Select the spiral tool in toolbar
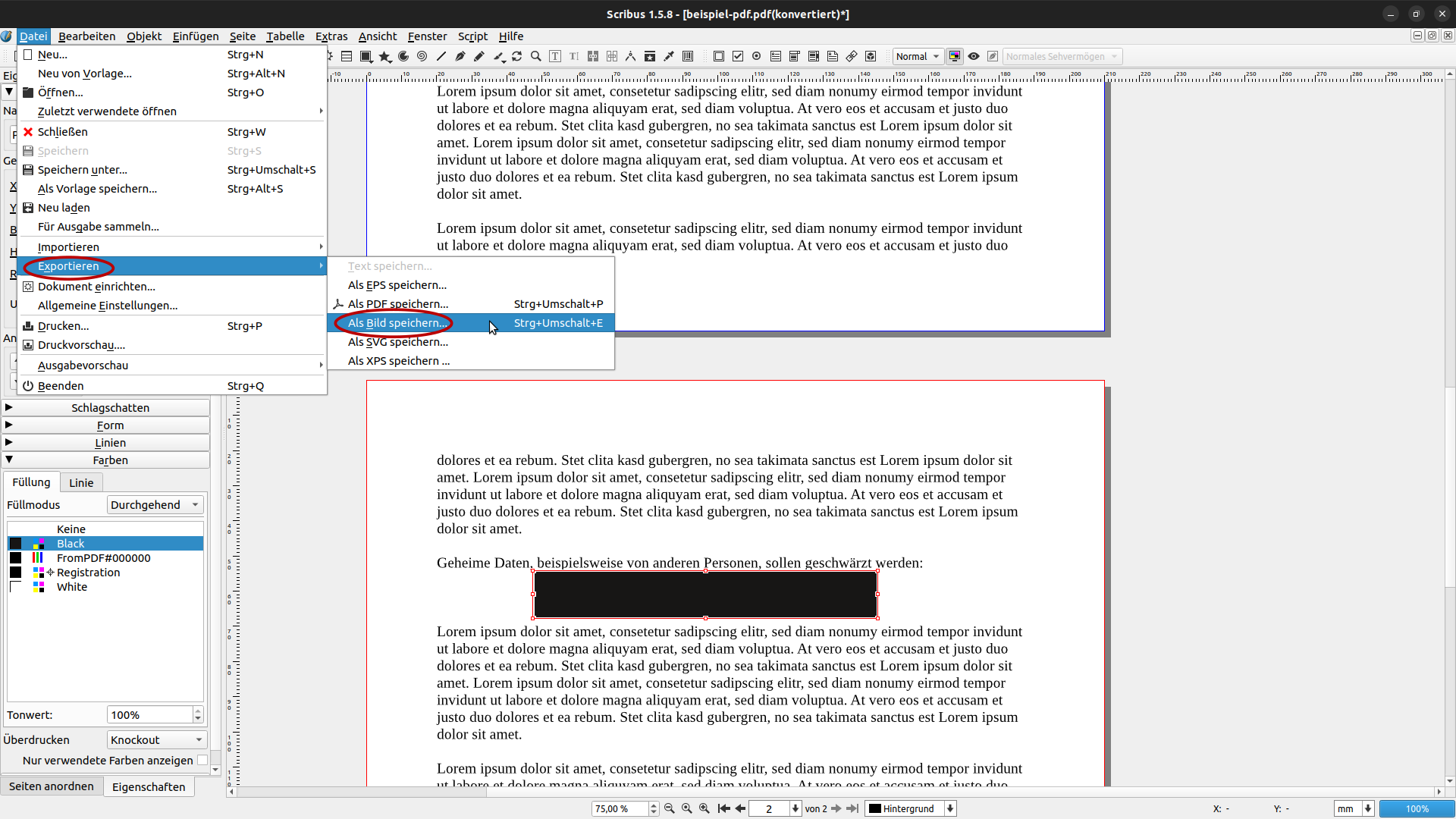The image size is (1456, 819). click(422, 56)
